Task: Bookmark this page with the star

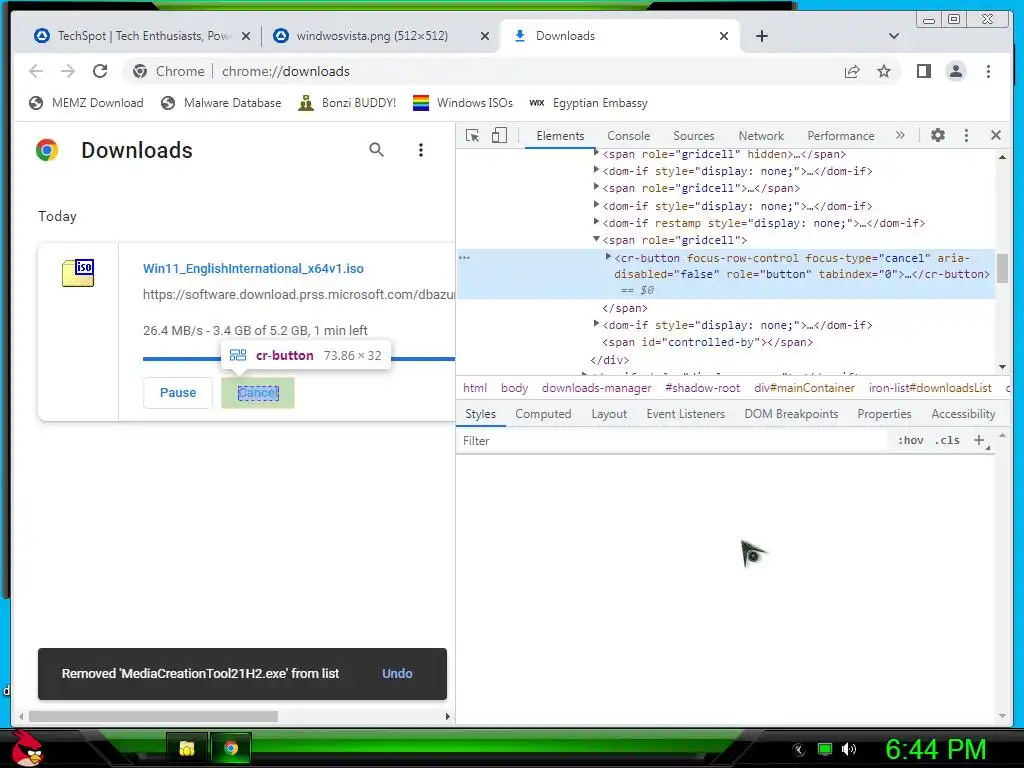Action: click(x=884, y=71)
